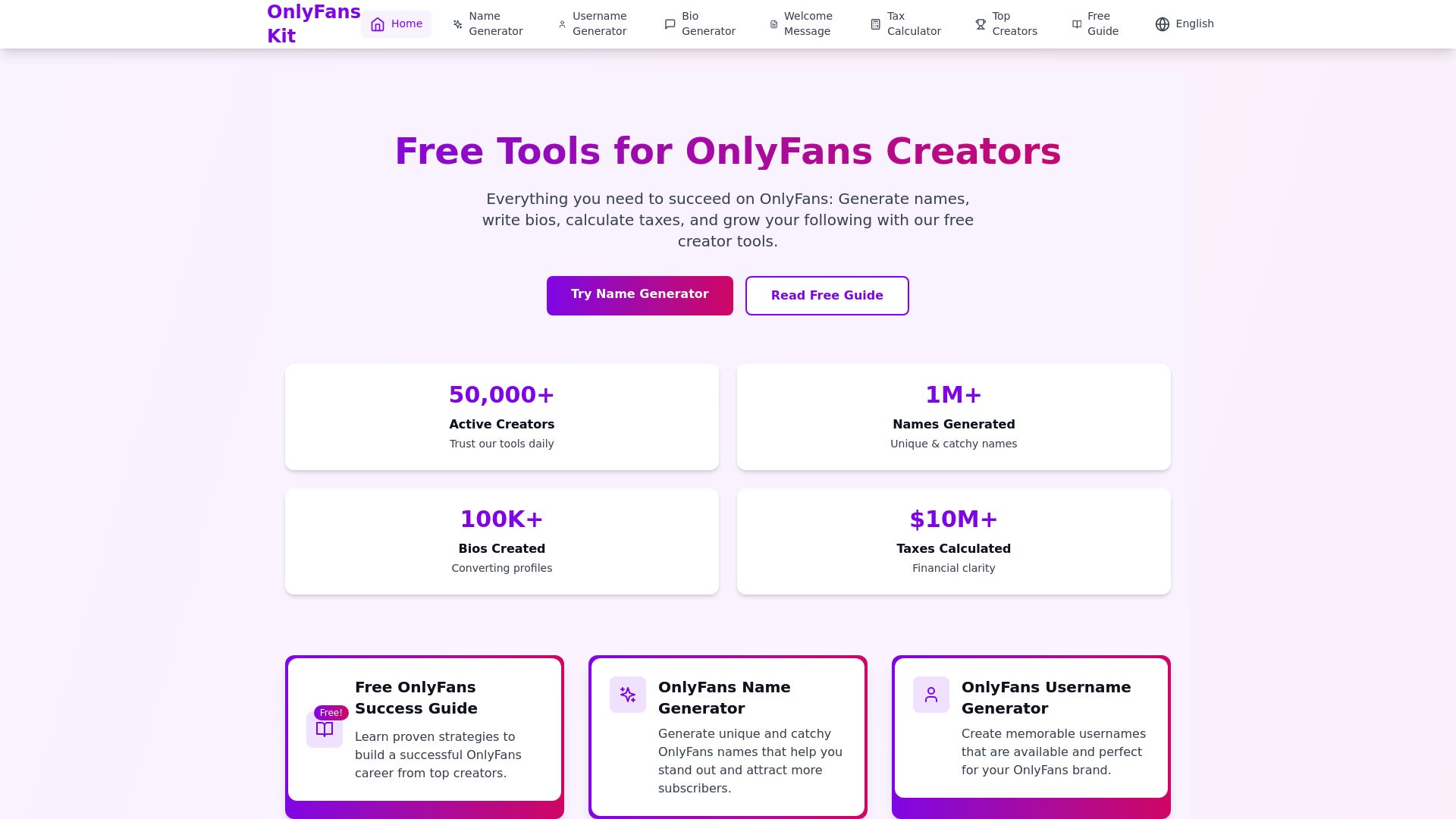
Task: Select the calculator icon for Tax Calculator
Action: (x=874, y=24)
